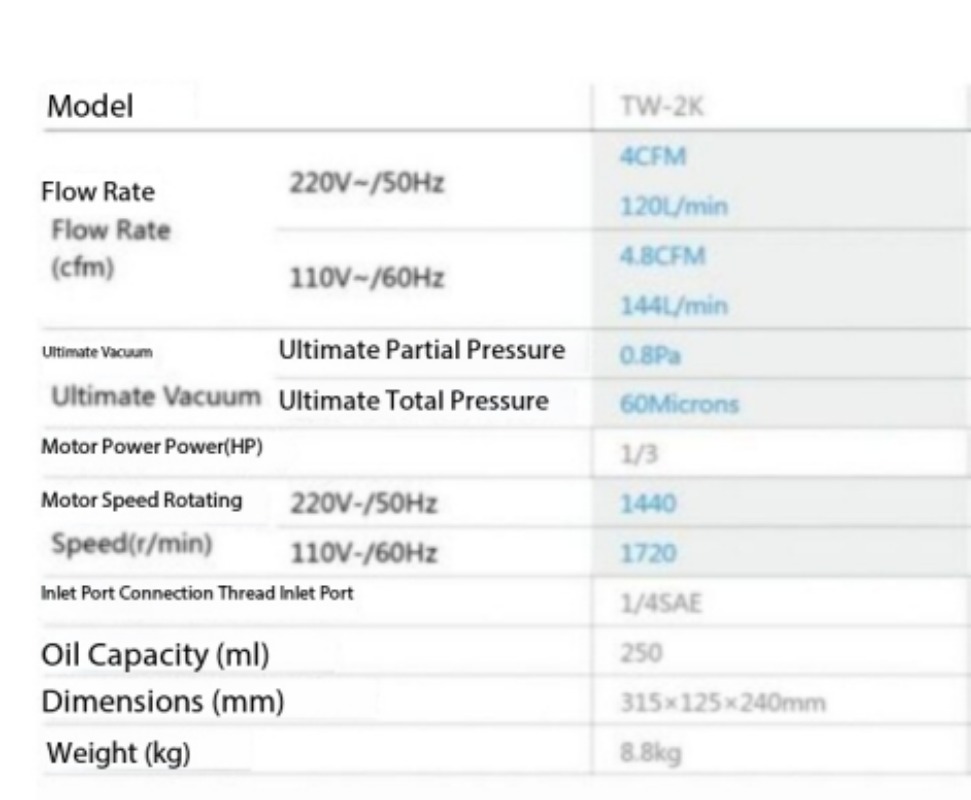This screenshot has height=800, width=971.
Task: Click the 1/3 motor power value
Action: 639,454
